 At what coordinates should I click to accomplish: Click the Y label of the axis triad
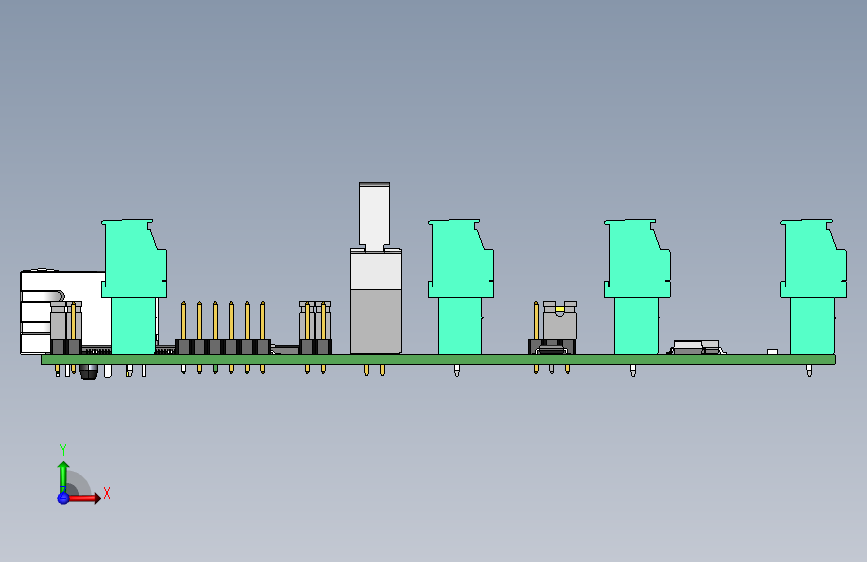(63, 450)
